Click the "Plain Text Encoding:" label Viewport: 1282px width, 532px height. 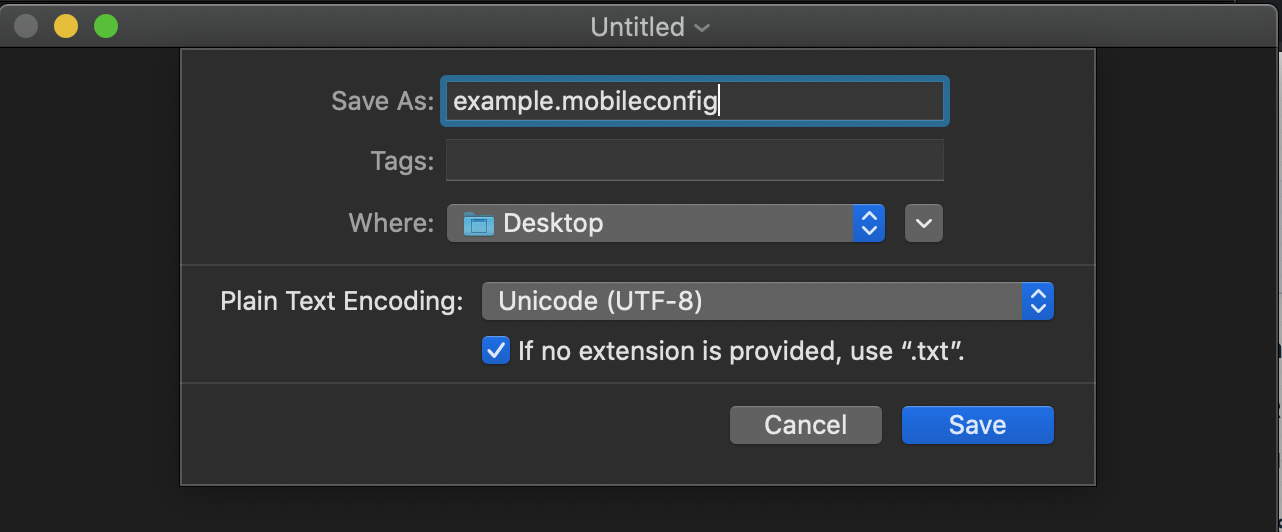(342, 301)
